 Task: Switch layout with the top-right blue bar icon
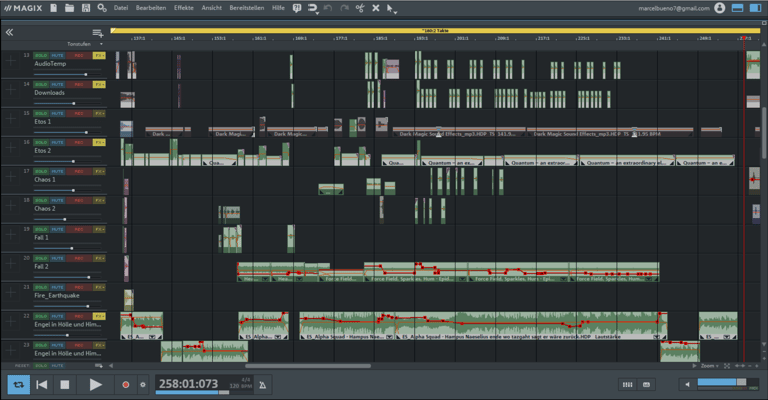[737, 8]
